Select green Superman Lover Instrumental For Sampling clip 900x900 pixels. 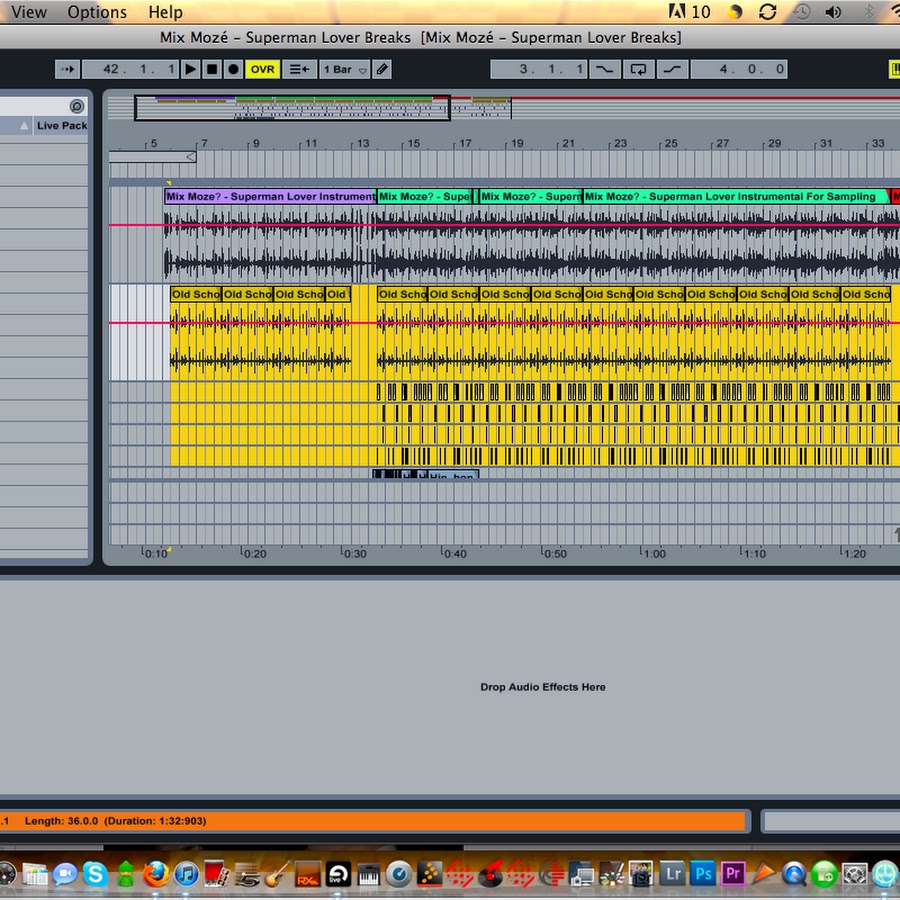pyautogui.click(x=735, y=196)
